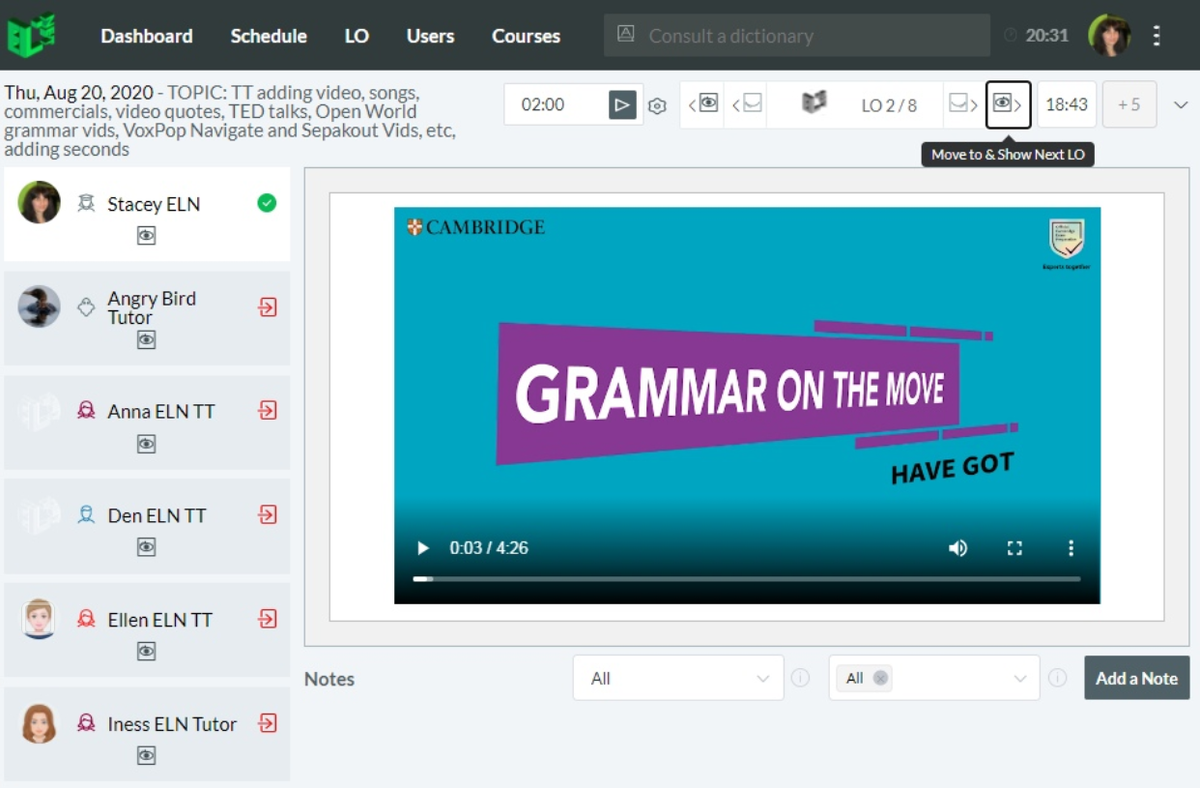Move to previous LO without showing

point(746,104)
